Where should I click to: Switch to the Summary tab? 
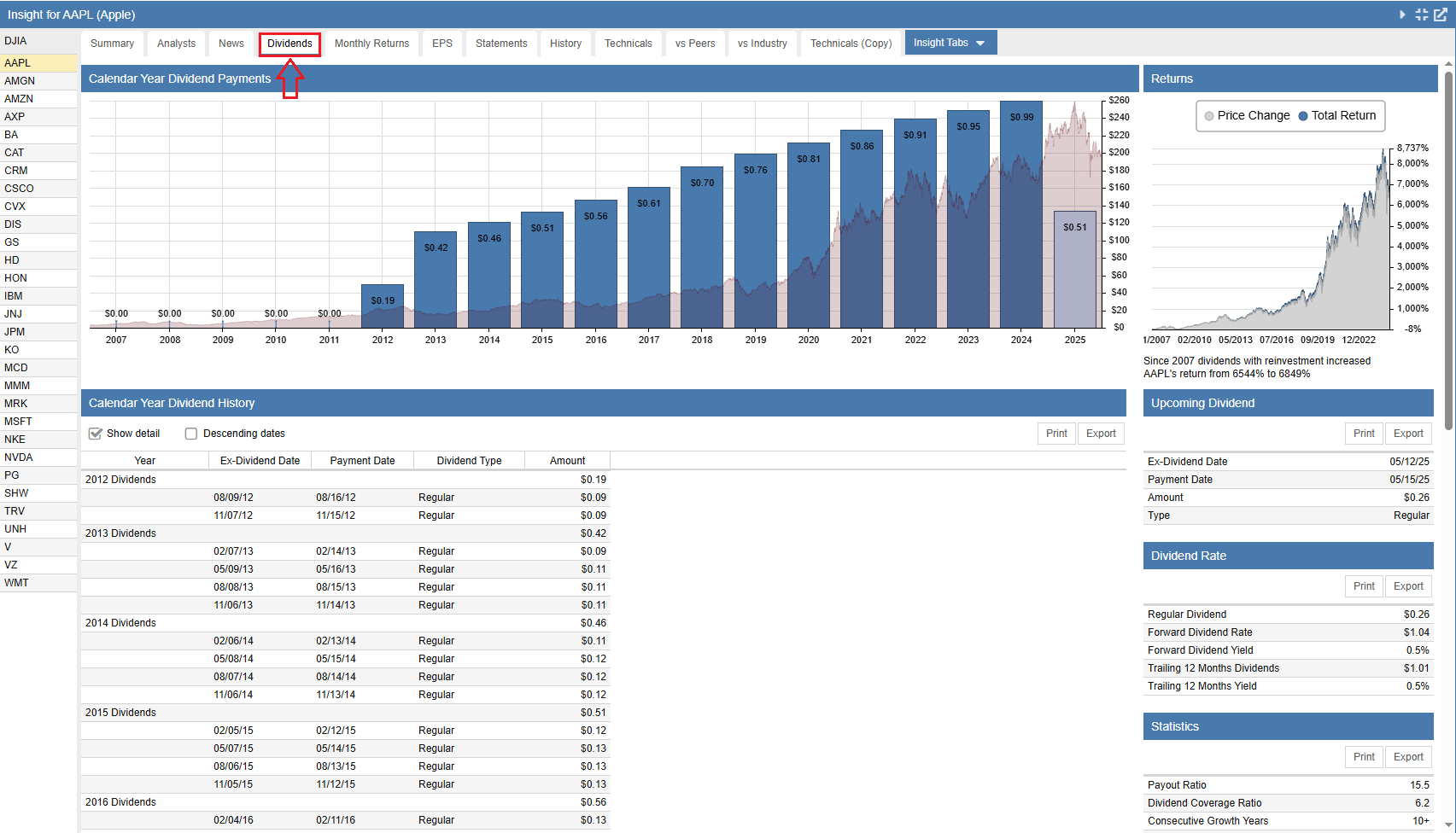pyautogui.click(x=112, y=44)
